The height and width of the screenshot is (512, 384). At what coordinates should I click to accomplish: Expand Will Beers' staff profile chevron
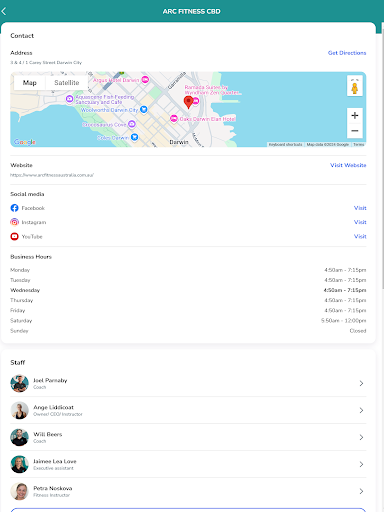pos(361,437)
